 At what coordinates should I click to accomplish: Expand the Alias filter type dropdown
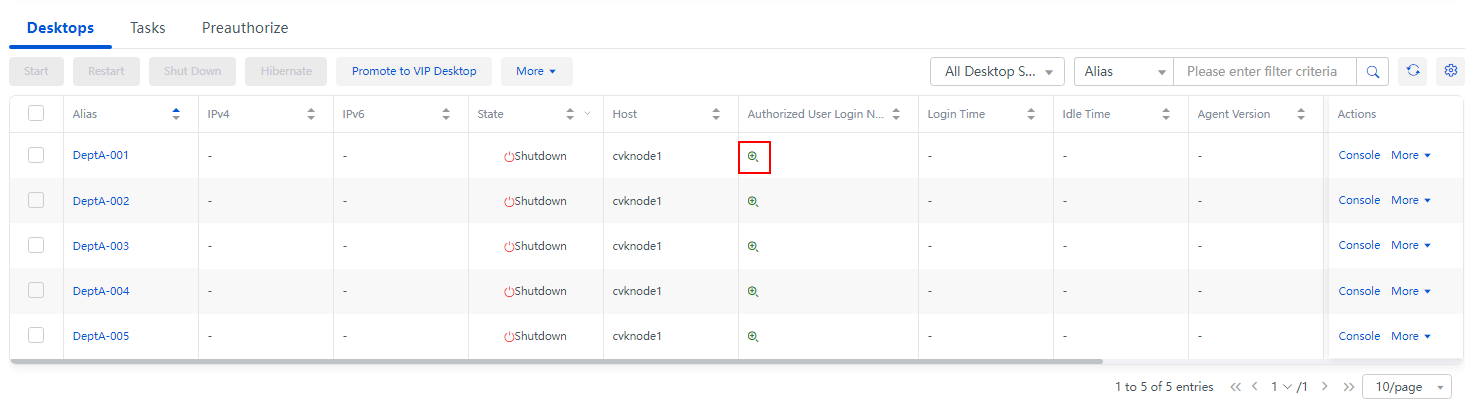(1124, 71)
